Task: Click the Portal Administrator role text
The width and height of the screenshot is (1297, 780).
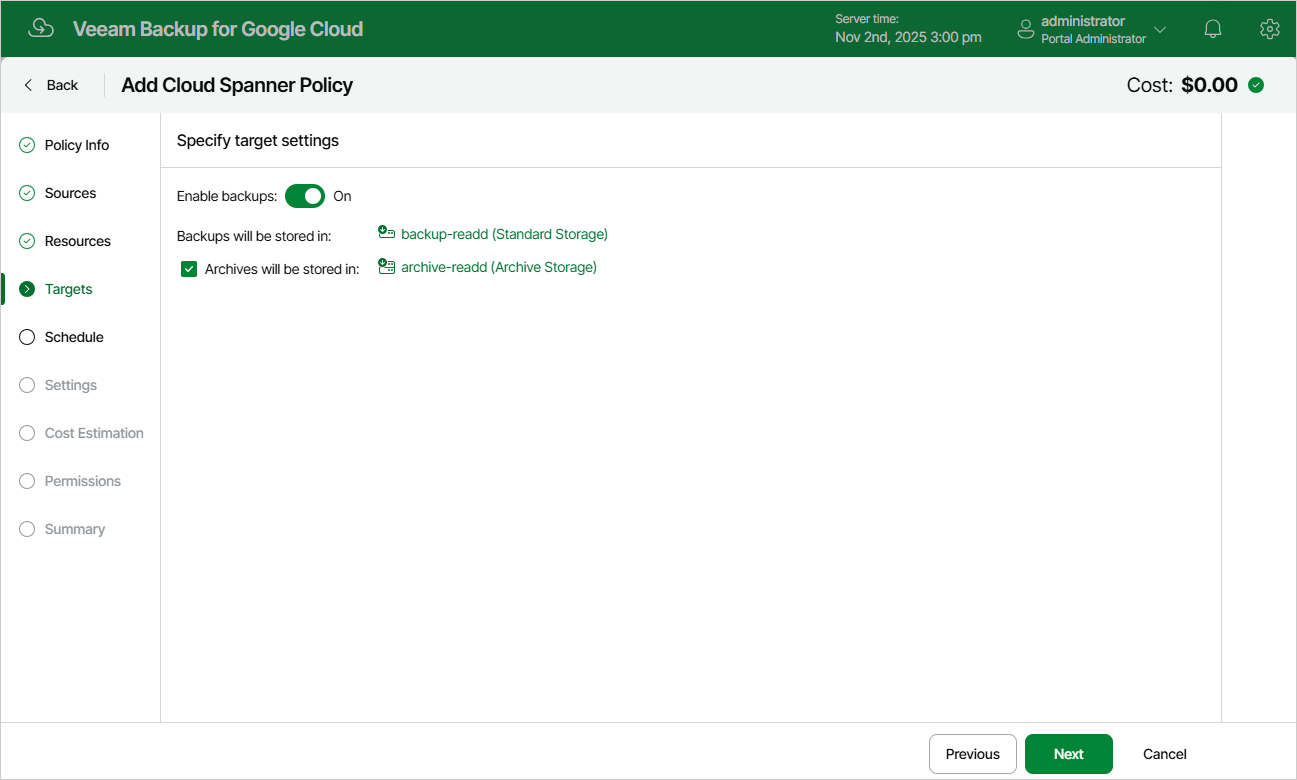Action: click(x=1094, y=39)
